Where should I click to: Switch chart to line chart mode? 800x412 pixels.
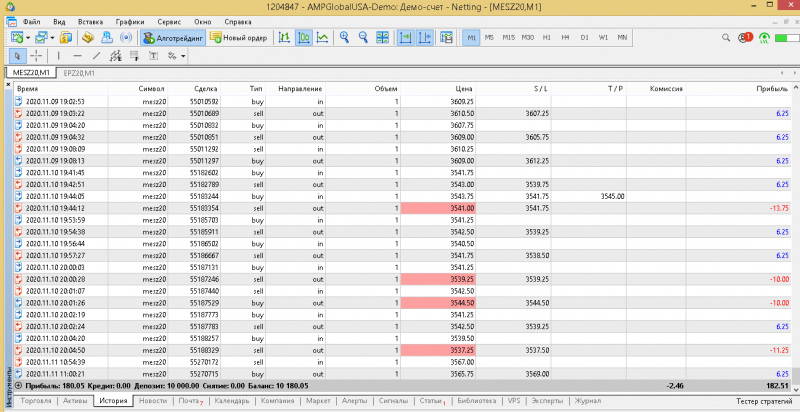322,38
